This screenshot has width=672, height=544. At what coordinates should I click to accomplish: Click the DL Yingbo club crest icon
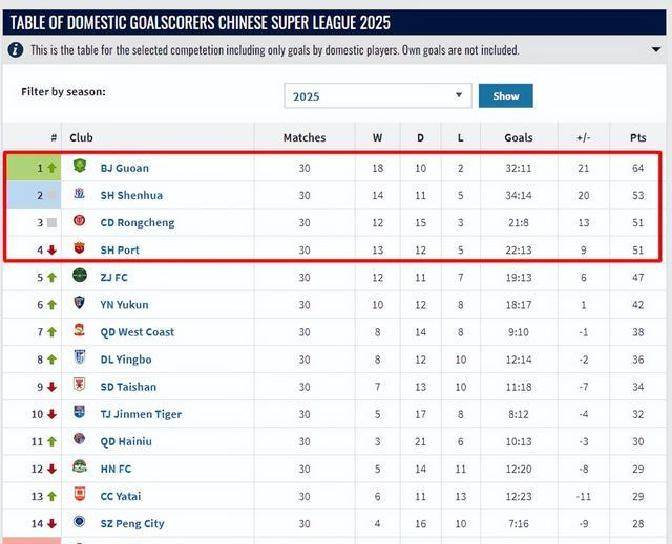[80, 358]
